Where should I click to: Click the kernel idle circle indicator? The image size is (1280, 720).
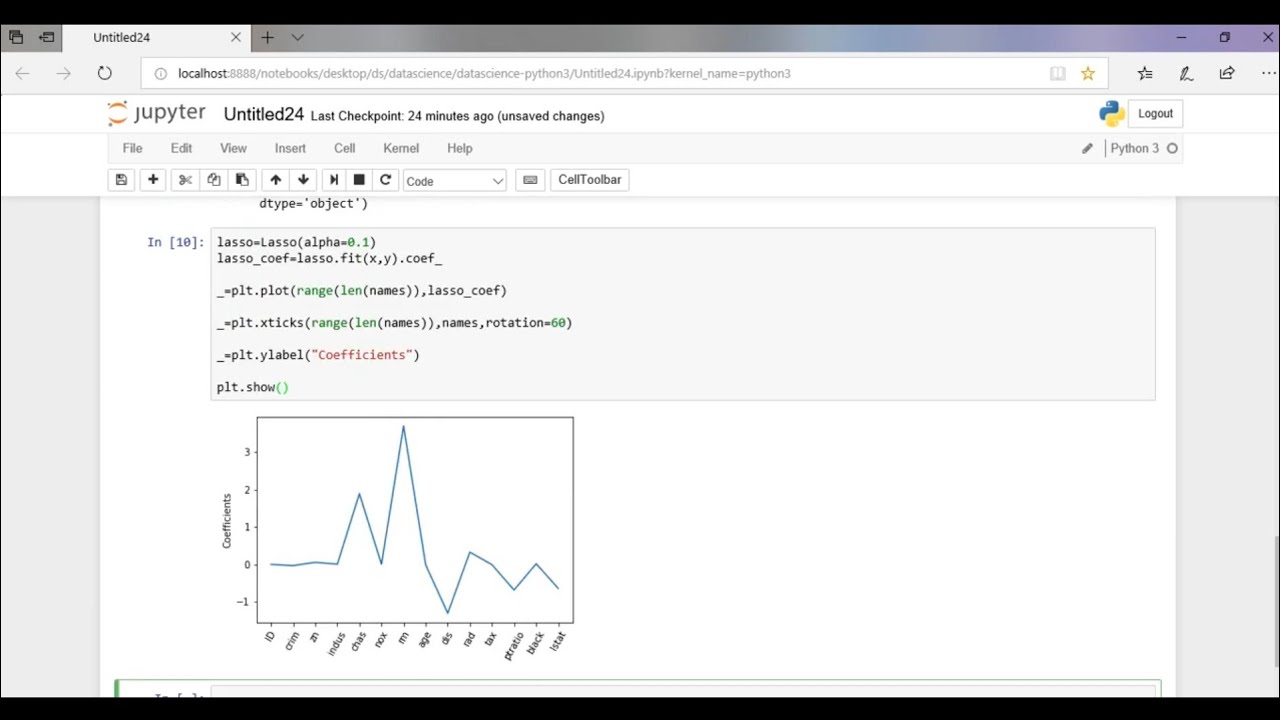coord(1172,149)
